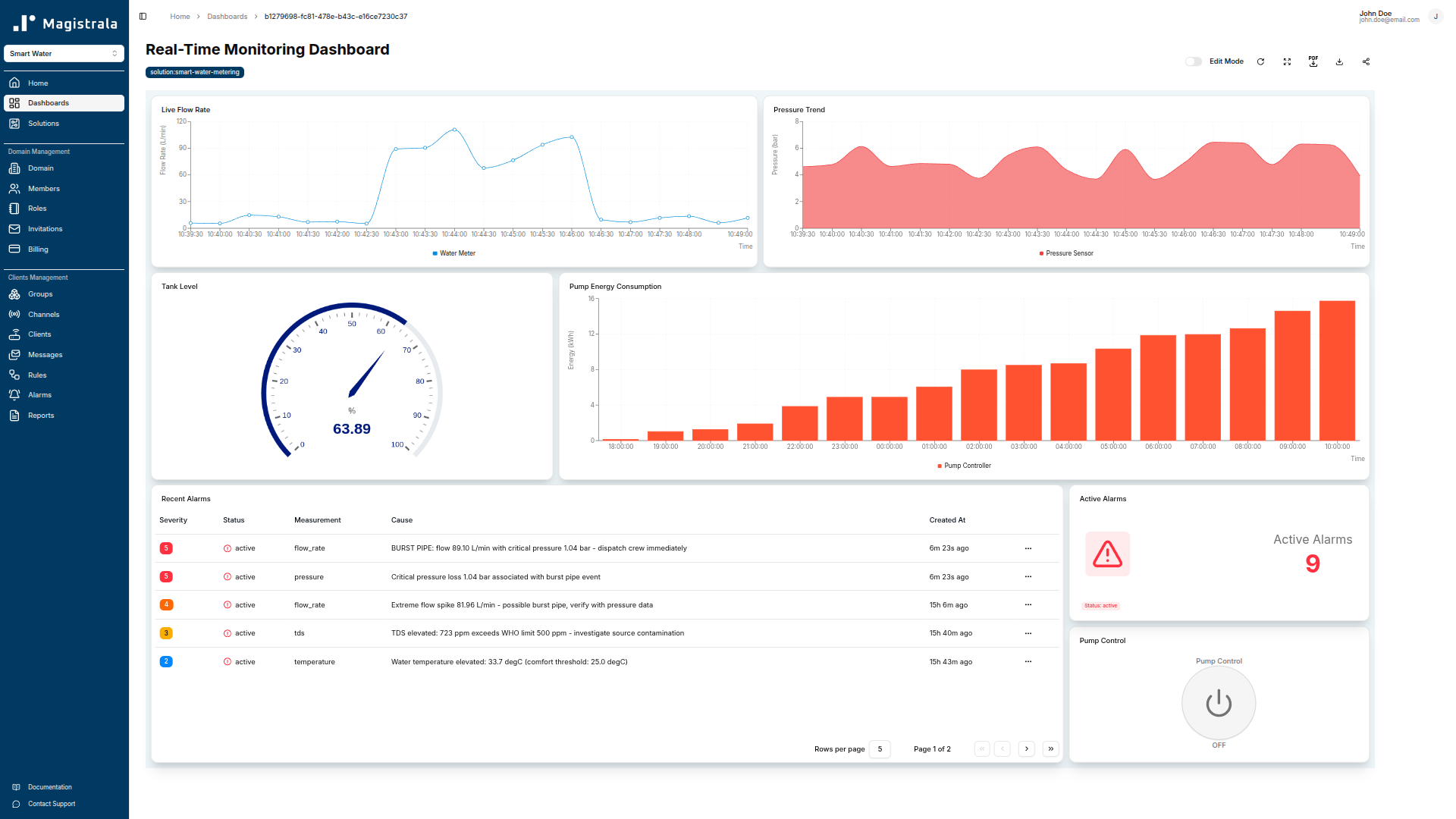1456x819 pixels.
Task: Click the Reports icon in the sidebar
Action: [15, 415]
